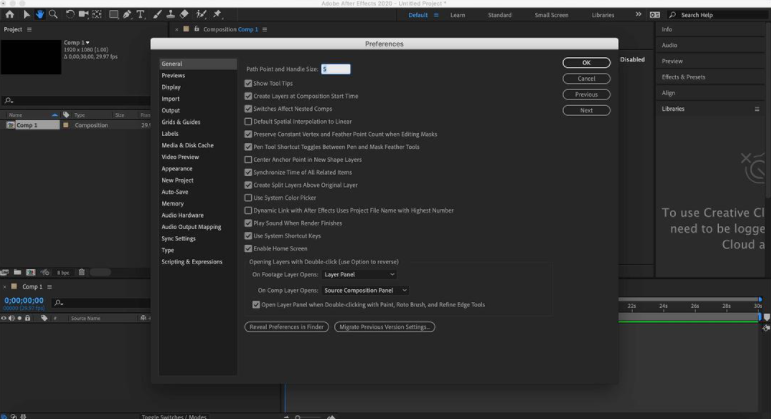Click the Home icon in the toolbar
Screen dimensions: 771x419
[x=9, y=14]
